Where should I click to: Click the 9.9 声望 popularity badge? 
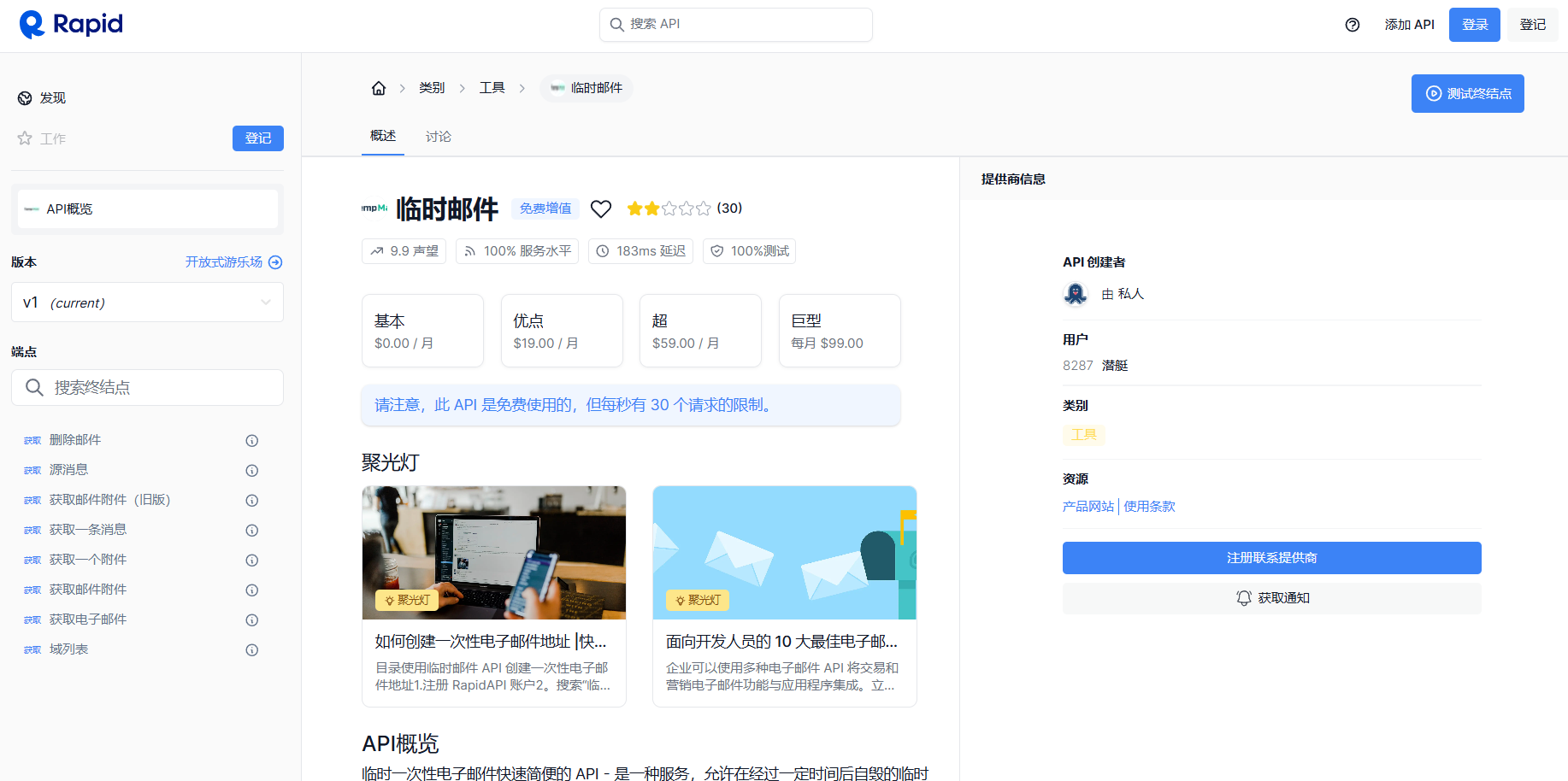tap(404, 251)
